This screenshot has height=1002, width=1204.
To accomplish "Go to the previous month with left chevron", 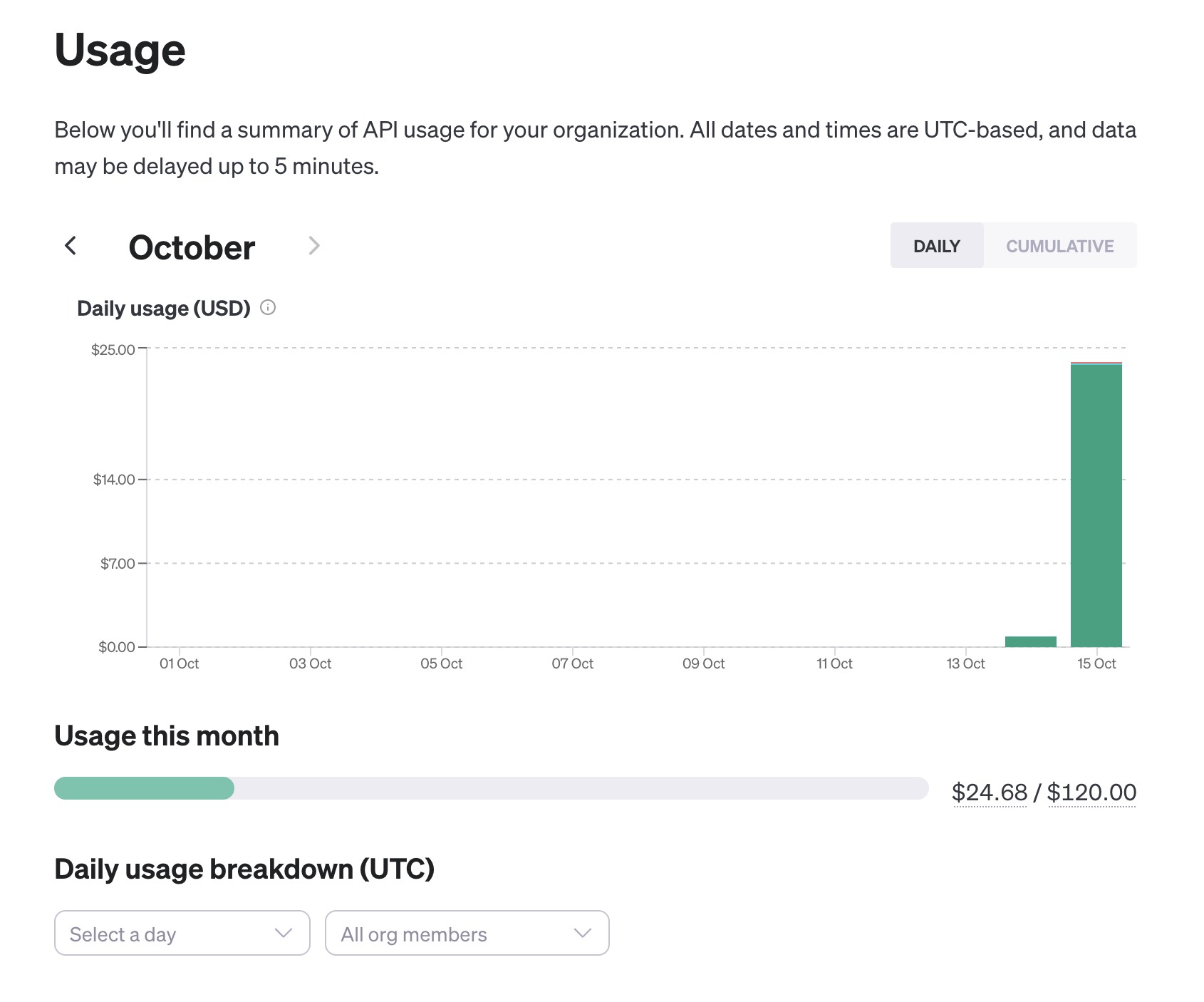I will coord(71,246).
